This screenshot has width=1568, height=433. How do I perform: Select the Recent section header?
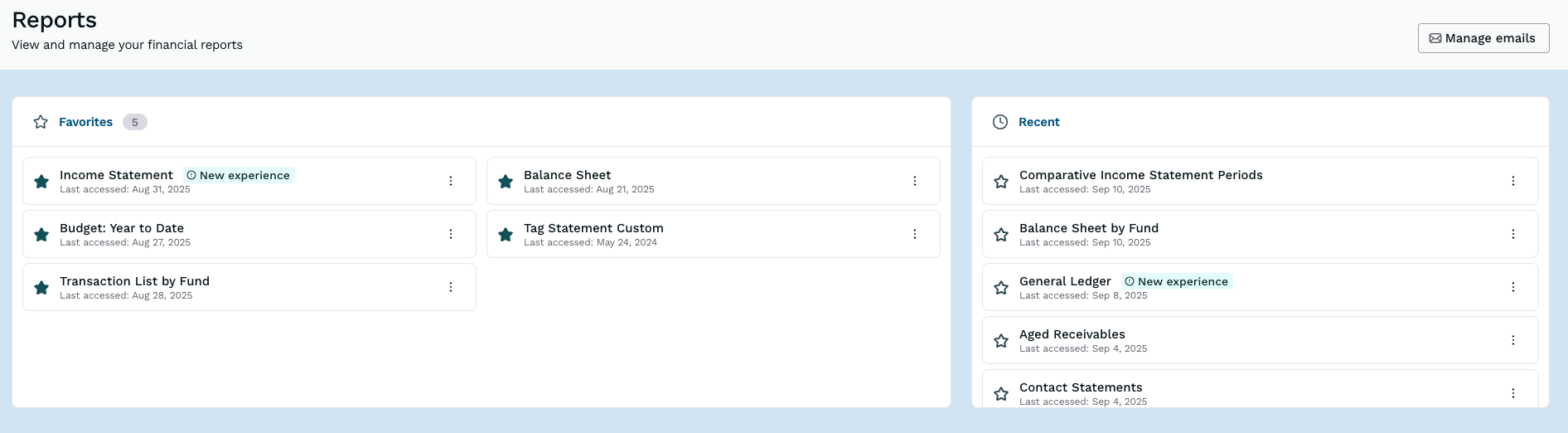click(x=1038, y=122)
